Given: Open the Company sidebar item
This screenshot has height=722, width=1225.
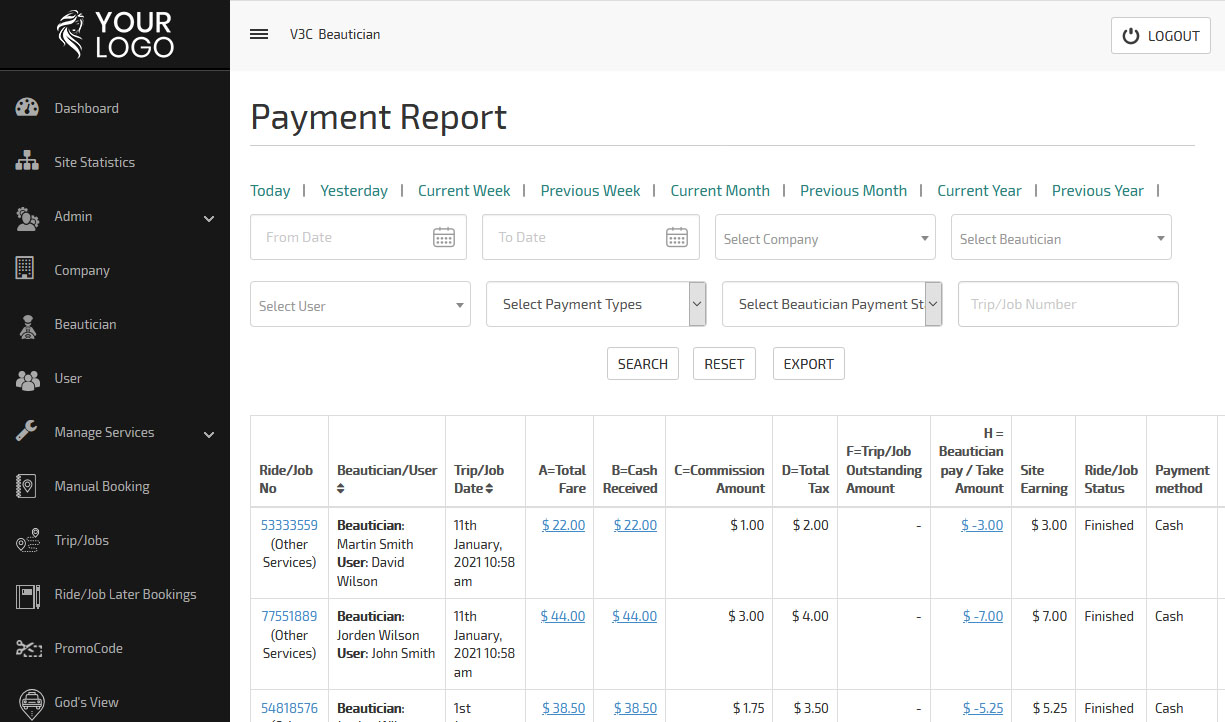Looking at the screenshot, I should coord(82,270).
